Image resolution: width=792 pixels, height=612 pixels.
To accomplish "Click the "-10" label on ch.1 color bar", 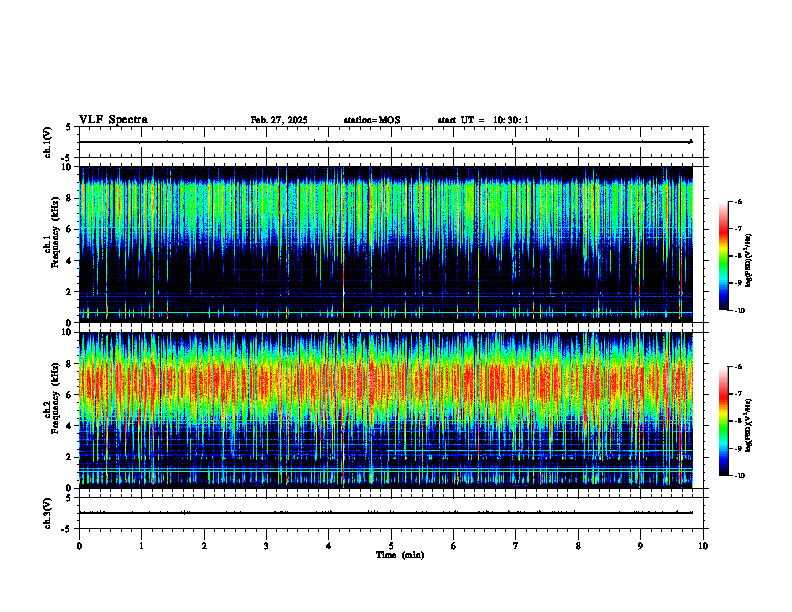I will click(739, 311).
